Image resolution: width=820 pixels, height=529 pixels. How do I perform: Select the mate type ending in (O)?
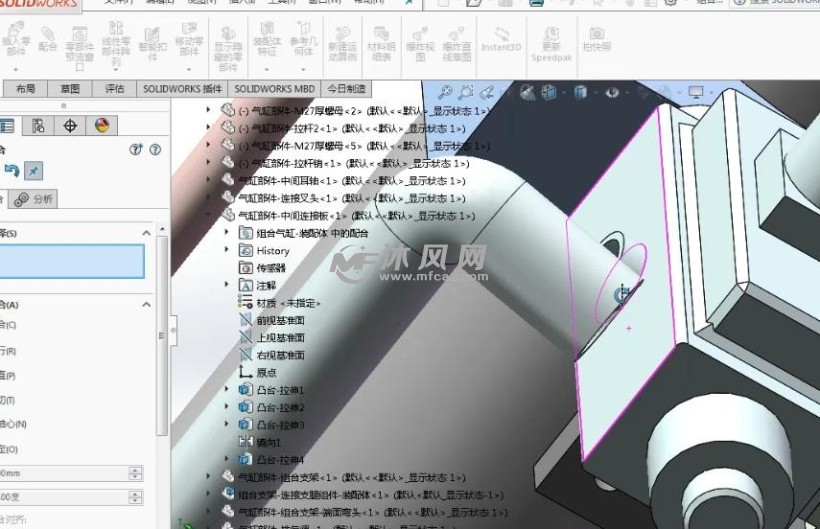coord(9,450)
